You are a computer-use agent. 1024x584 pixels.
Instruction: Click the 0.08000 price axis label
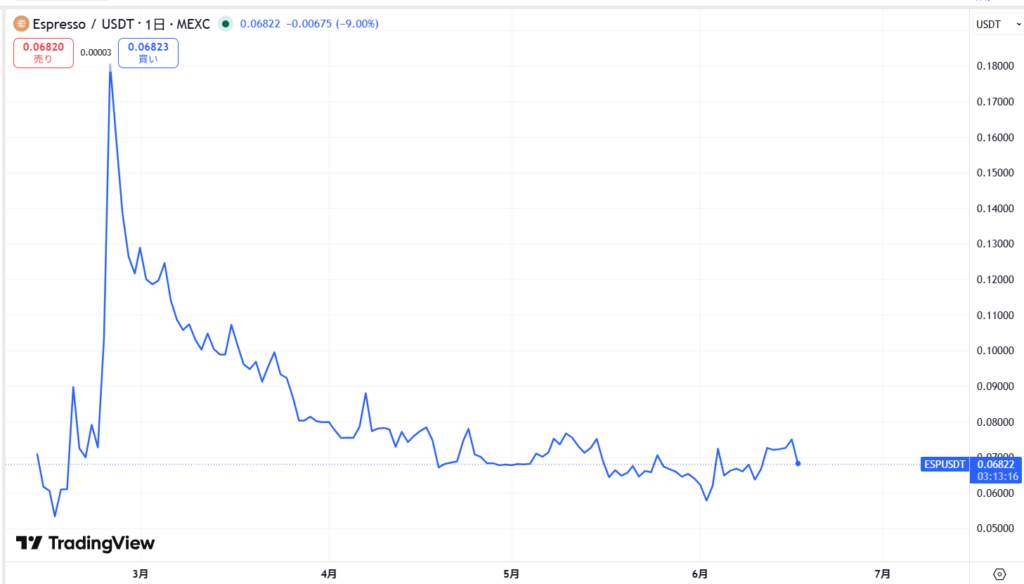click(x=995, y=422)
